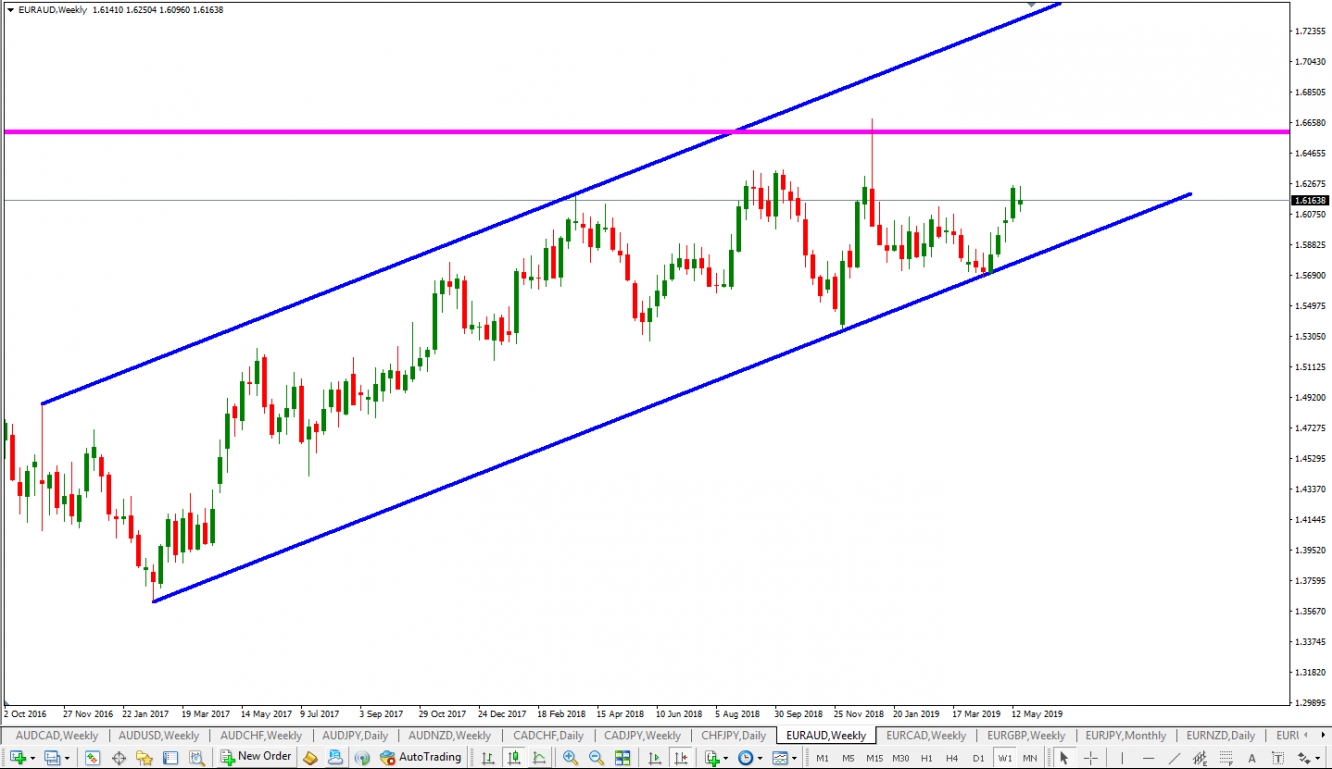The width and height of the screenshot is (1332, 769).
Task: Expand the Profiles dropdown arrow
Action: pyautogui.click(x=67, y=758)
